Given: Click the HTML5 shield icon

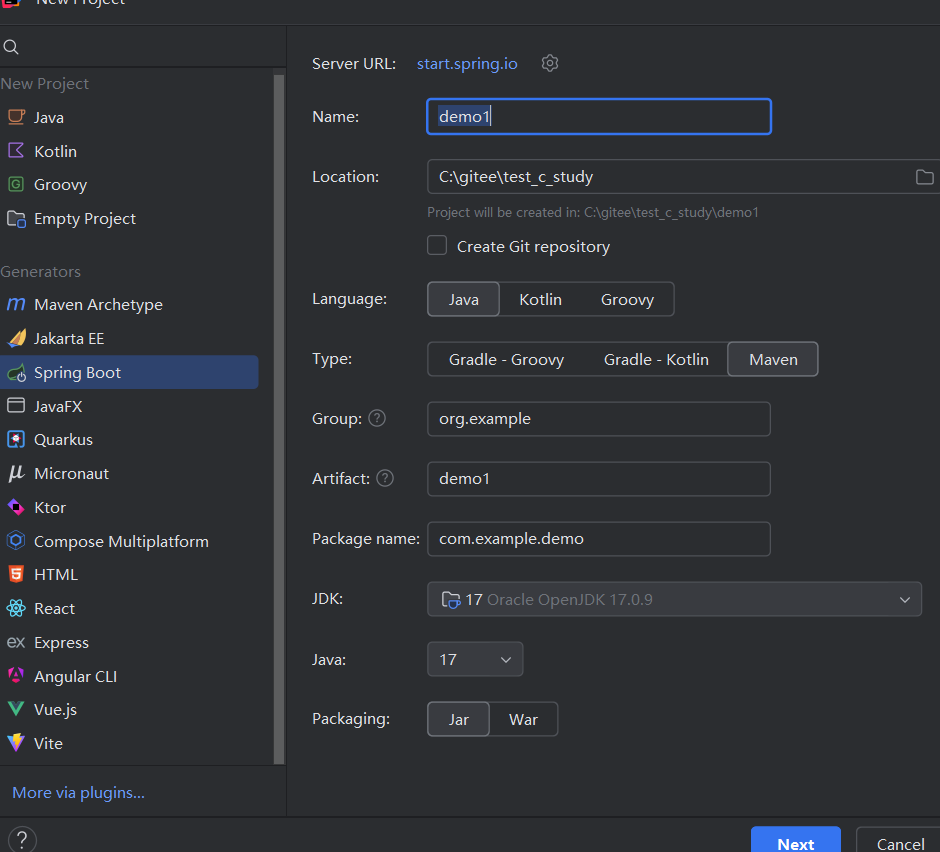Looking at the screenshot, I should point(16,574).
